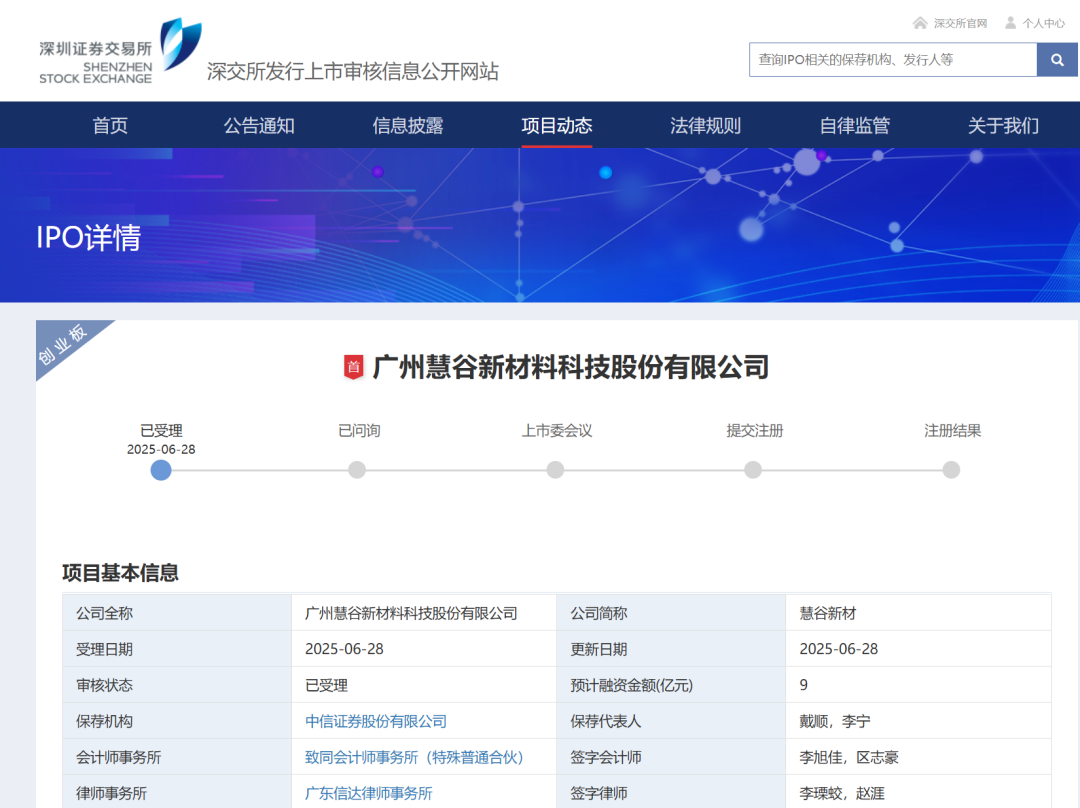Viewport: 1080px width, 808px height.
Task: Click the date 2025-06-28 under 已受理 stage
Action: pyautogui.click(x=161, y=449)
